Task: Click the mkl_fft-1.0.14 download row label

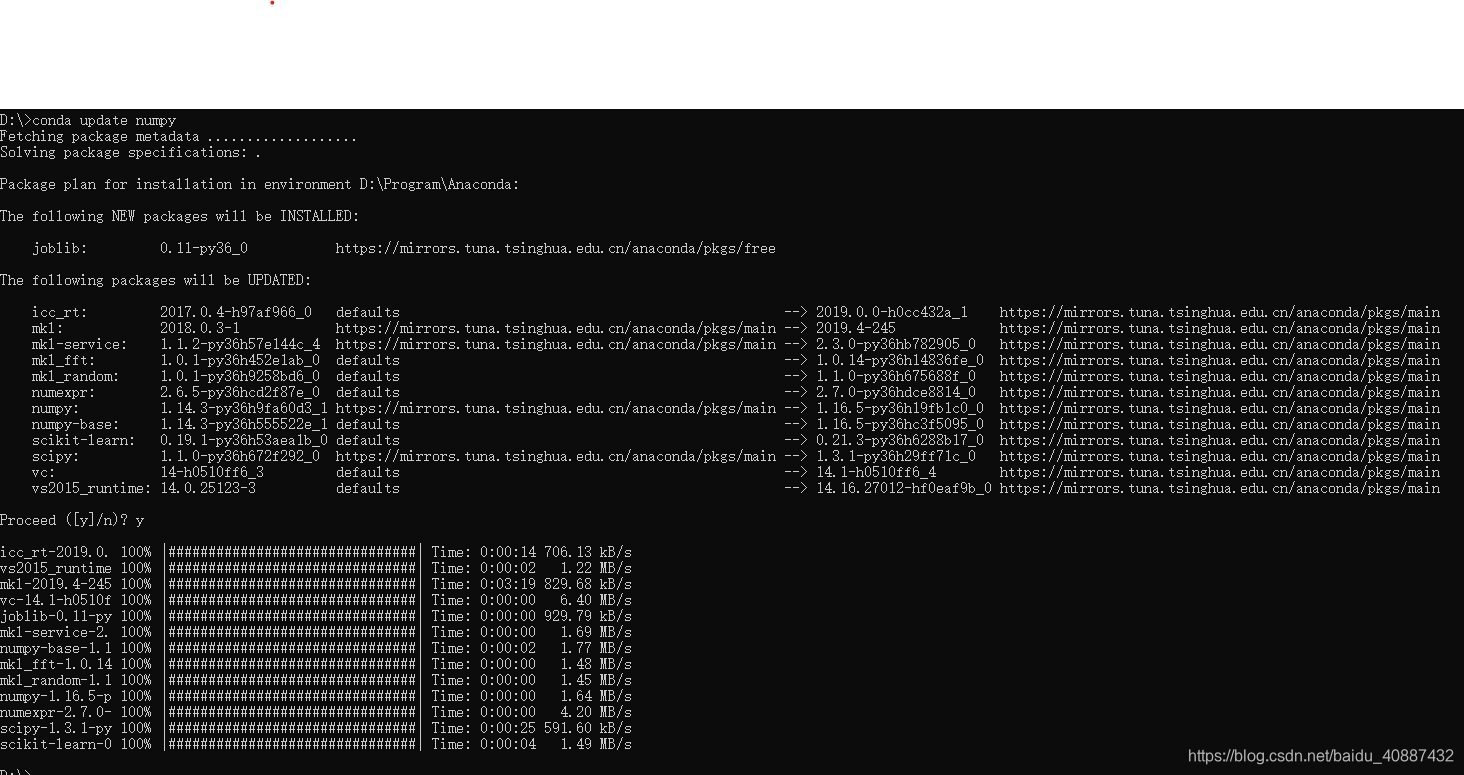Action: point(56,664)
